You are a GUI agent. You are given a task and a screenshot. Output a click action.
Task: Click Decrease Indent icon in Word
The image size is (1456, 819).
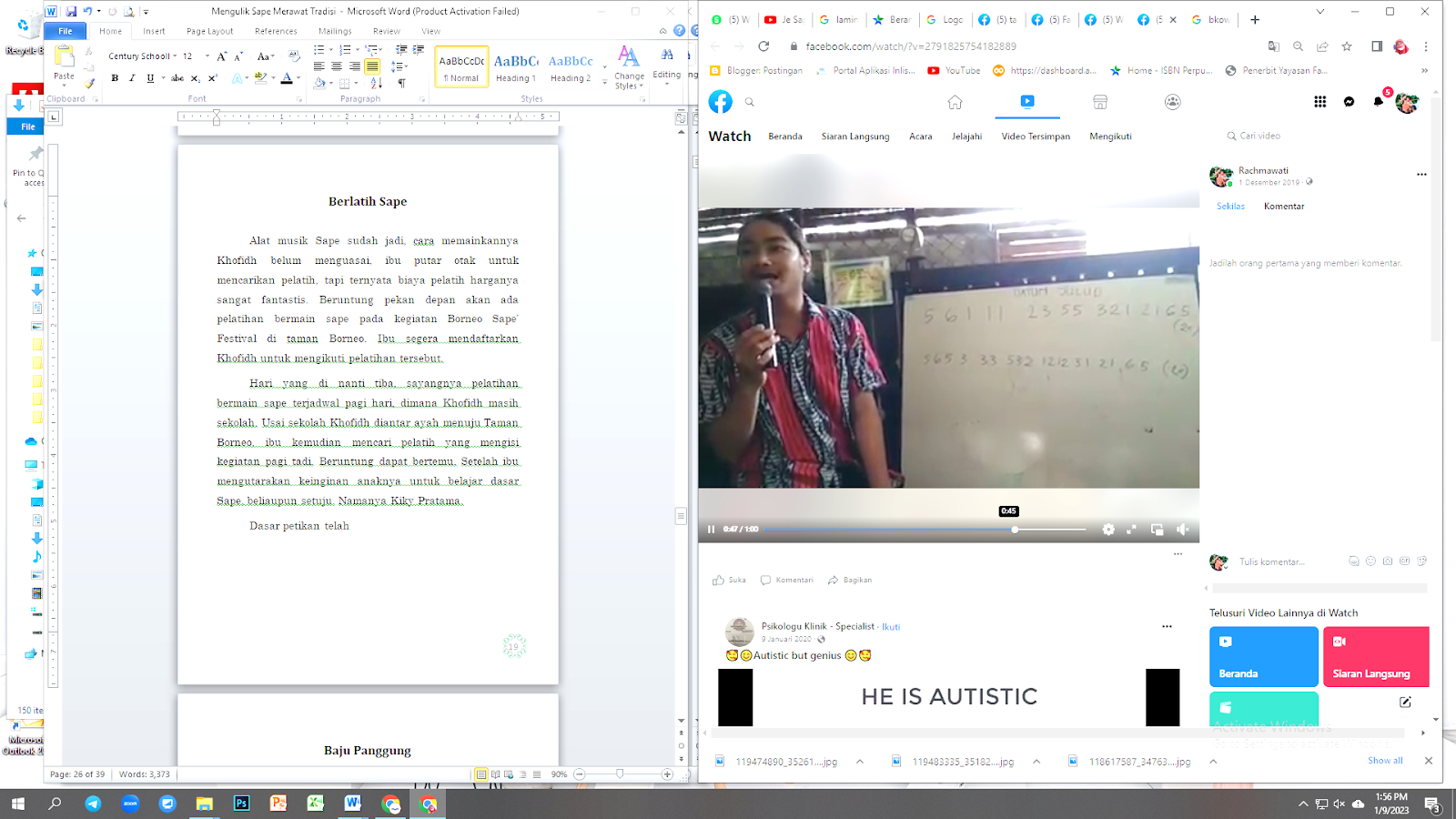pos(401,50)
